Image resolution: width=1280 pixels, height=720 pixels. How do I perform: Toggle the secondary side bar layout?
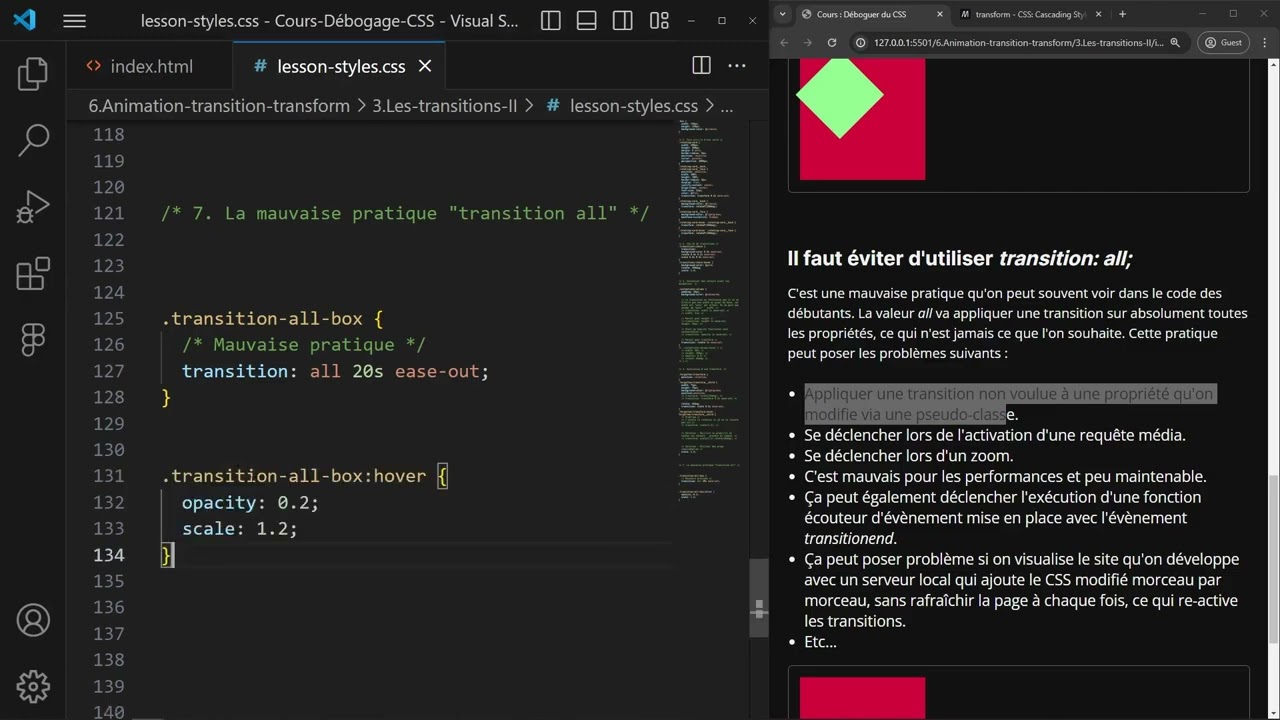point(623,20)
